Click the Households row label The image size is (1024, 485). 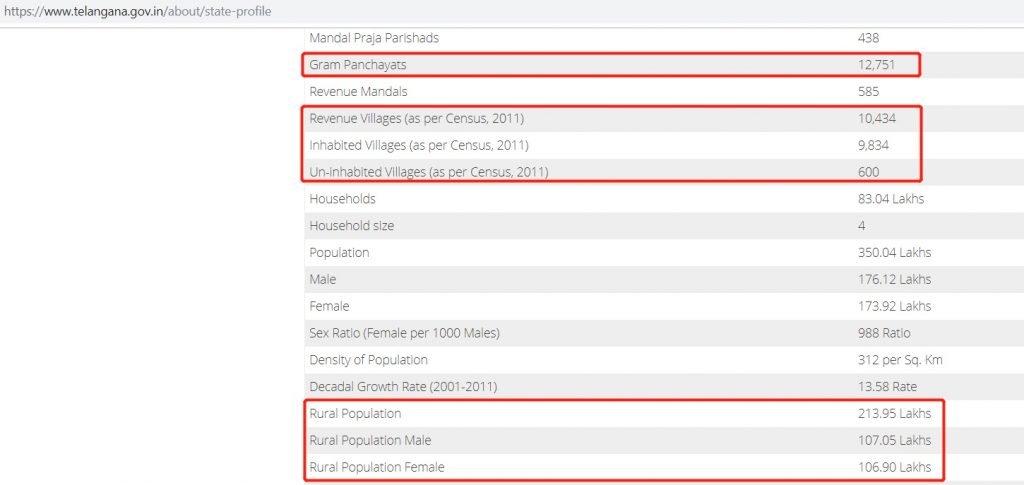342,199
